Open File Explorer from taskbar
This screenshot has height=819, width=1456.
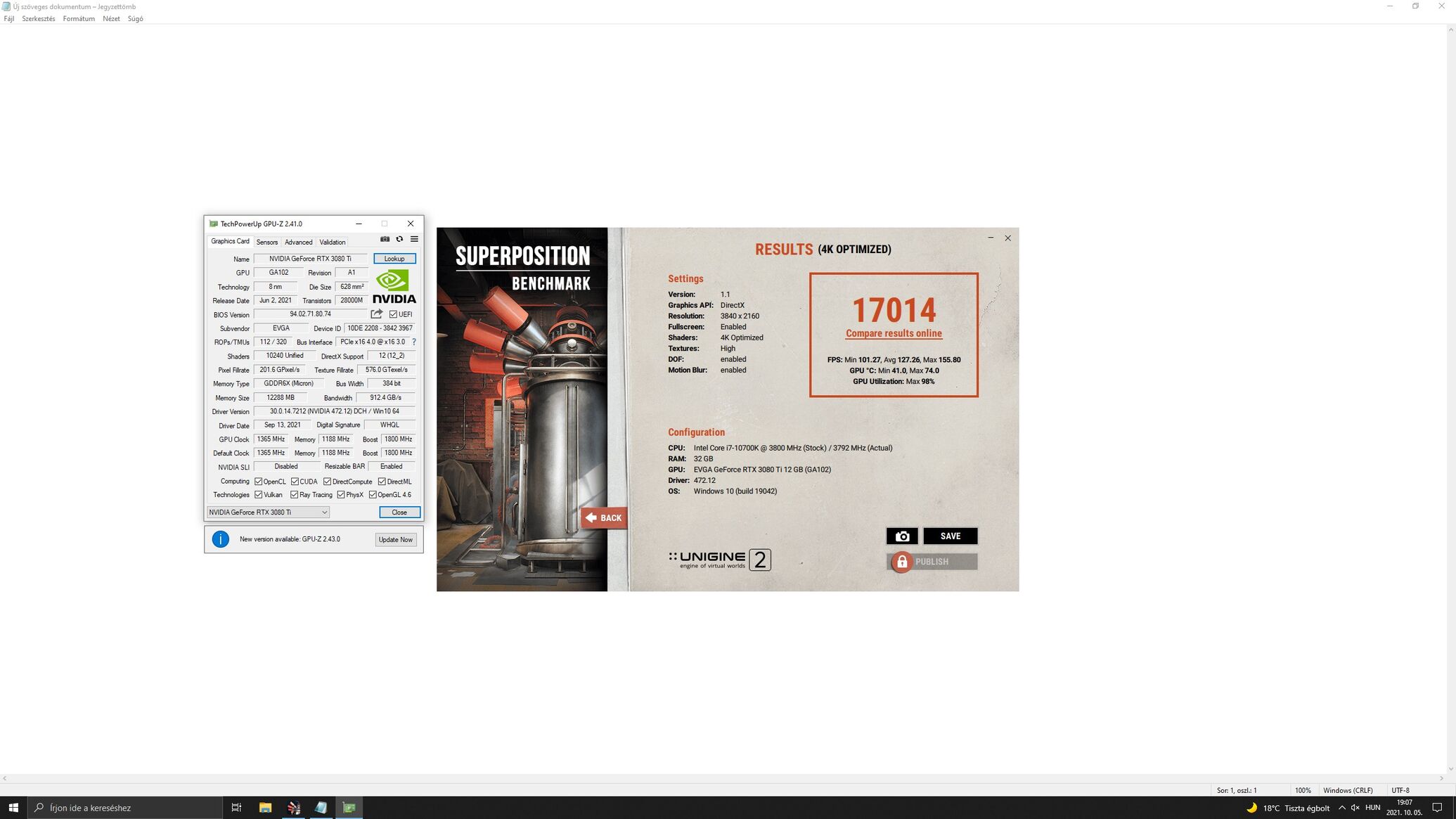tap(265, 808)
